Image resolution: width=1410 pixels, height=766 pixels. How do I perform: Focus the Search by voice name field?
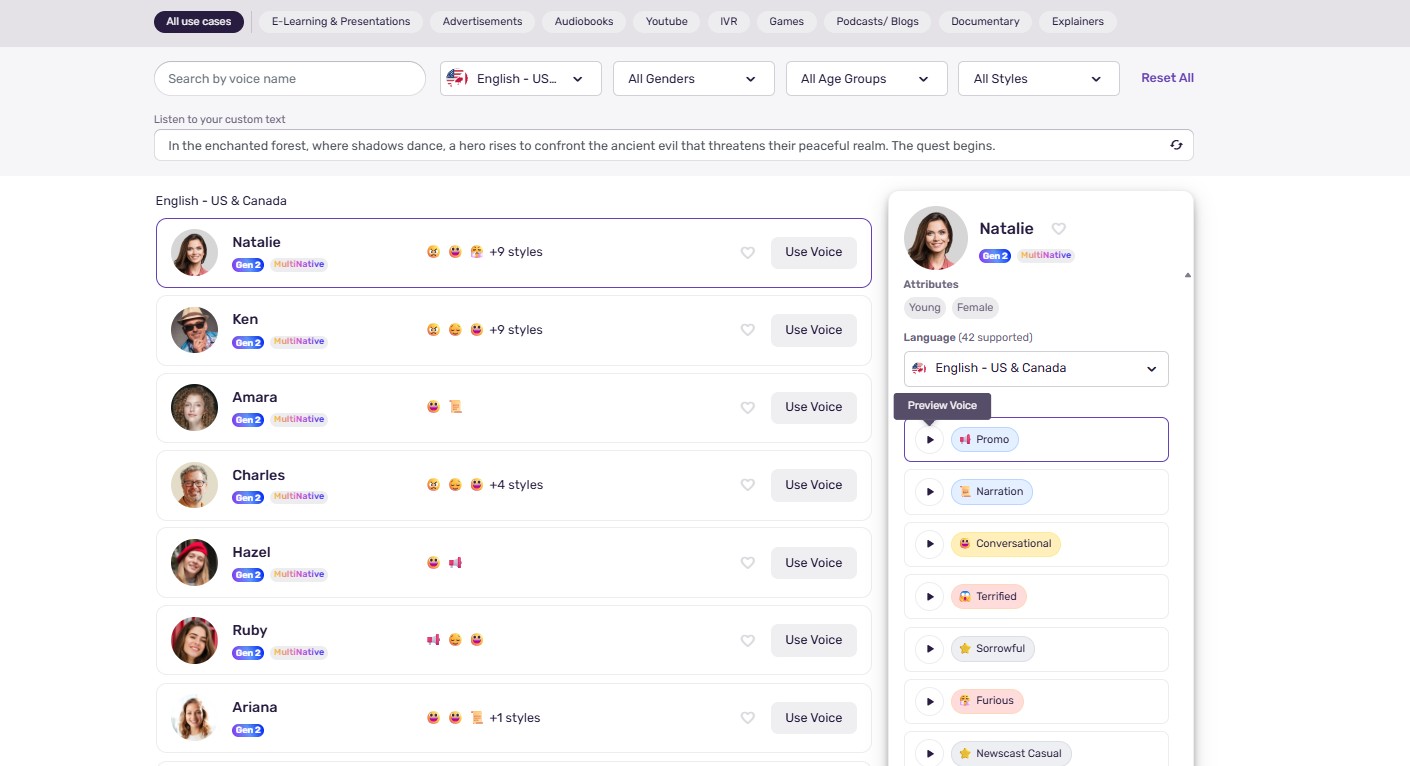(x=290, y=79)
